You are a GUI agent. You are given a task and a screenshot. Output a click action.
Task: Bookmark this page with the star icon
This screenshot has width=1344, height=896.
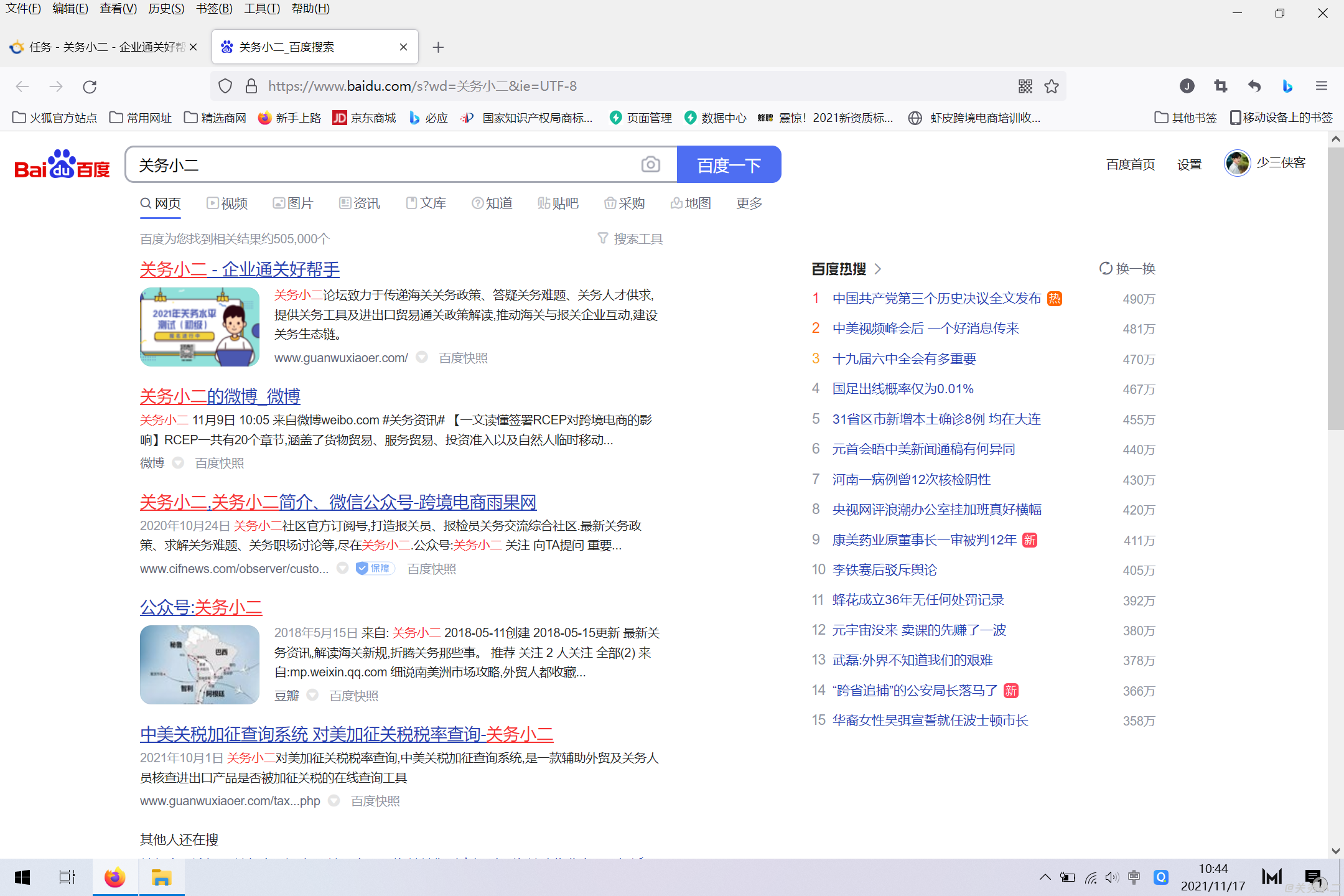1052,86
